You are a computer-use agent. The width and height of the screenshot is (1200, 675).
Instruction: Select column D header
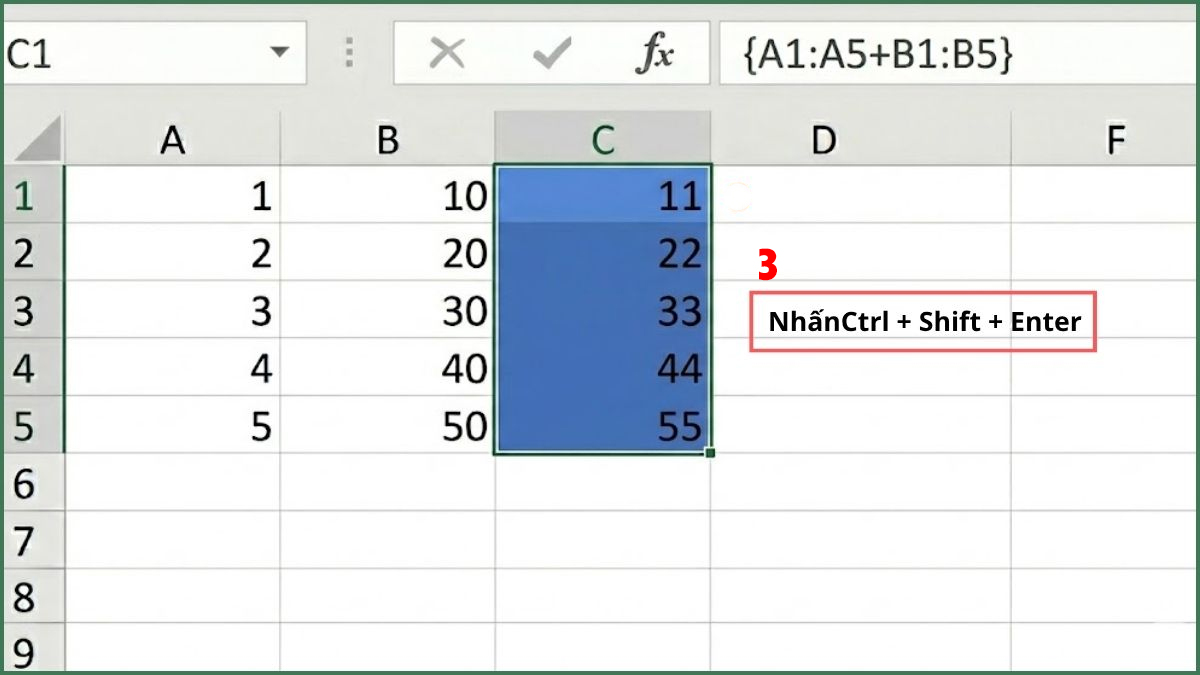(822, 138)
